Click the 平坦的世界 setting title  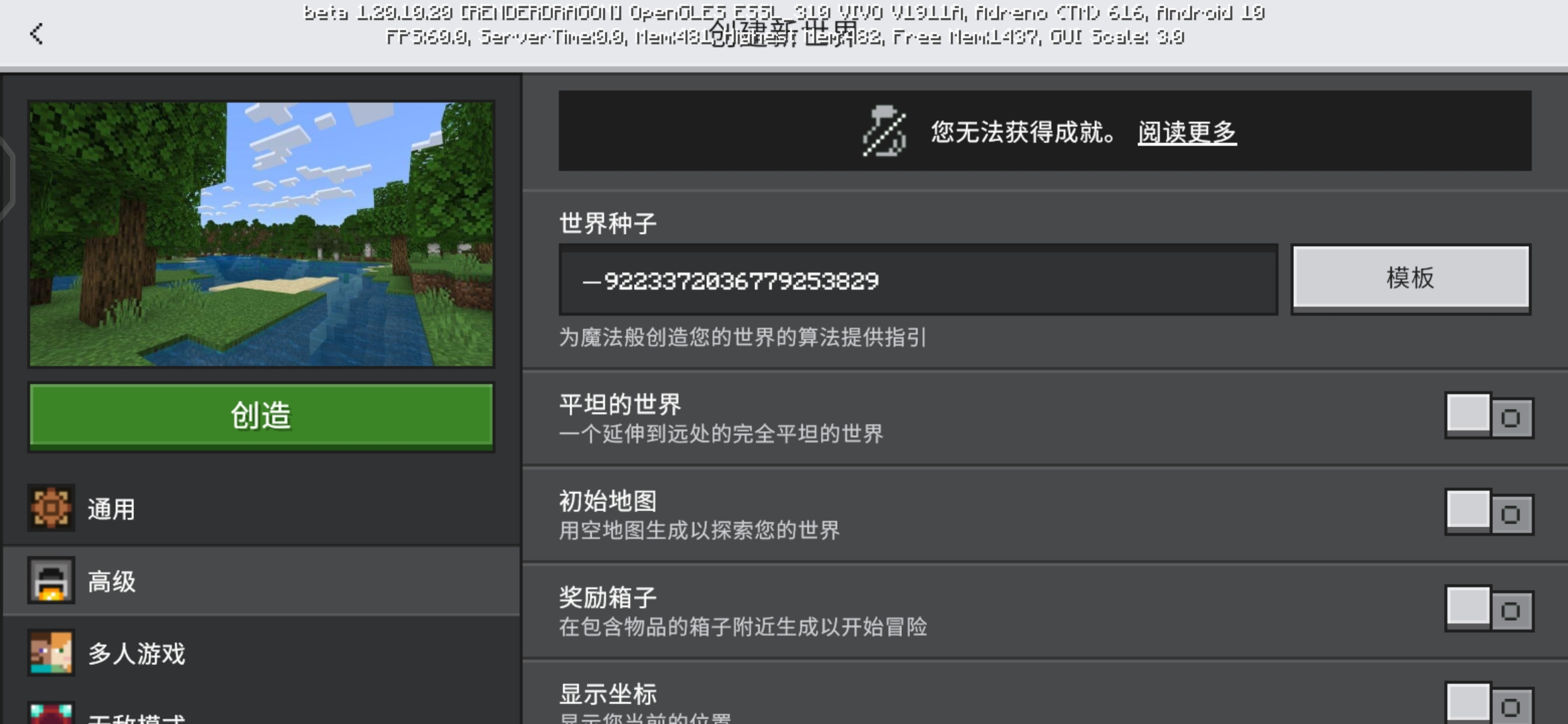tap(620, 404)
